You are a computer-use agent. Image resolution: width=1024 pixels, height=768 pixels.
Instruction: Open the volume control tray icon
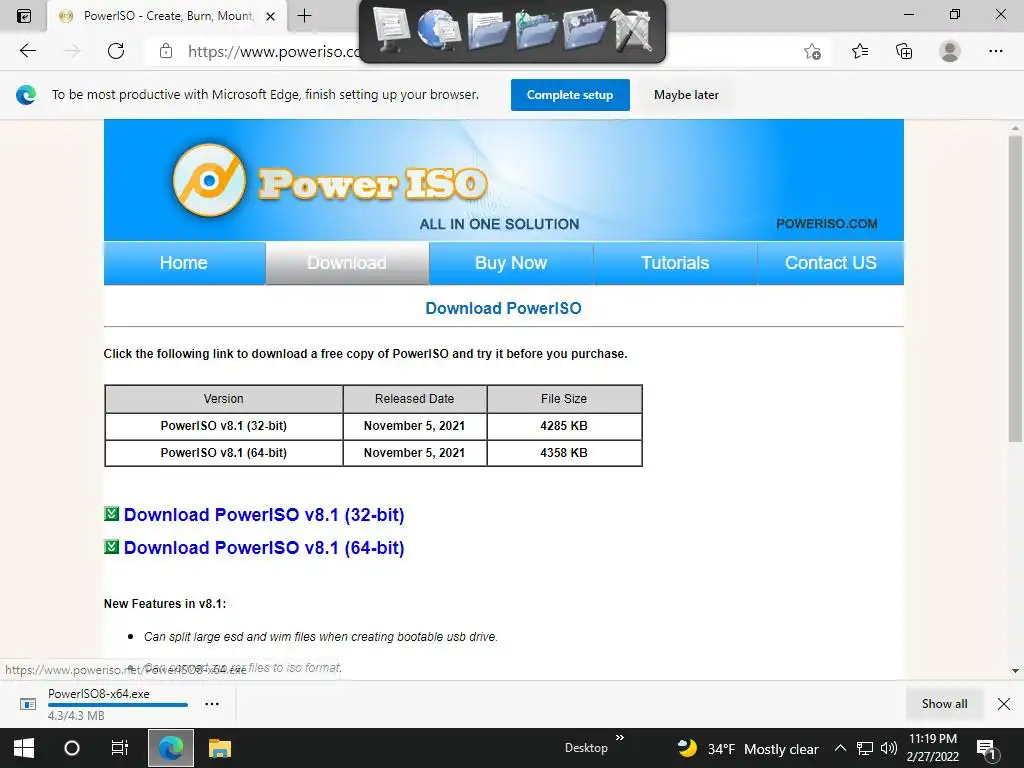[888, 748]
